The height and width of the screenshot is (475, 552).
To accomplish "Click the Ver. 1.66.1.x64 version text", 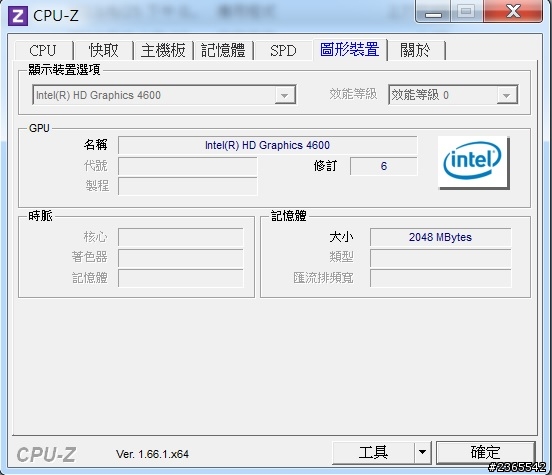I will click(x=152, y=454).
